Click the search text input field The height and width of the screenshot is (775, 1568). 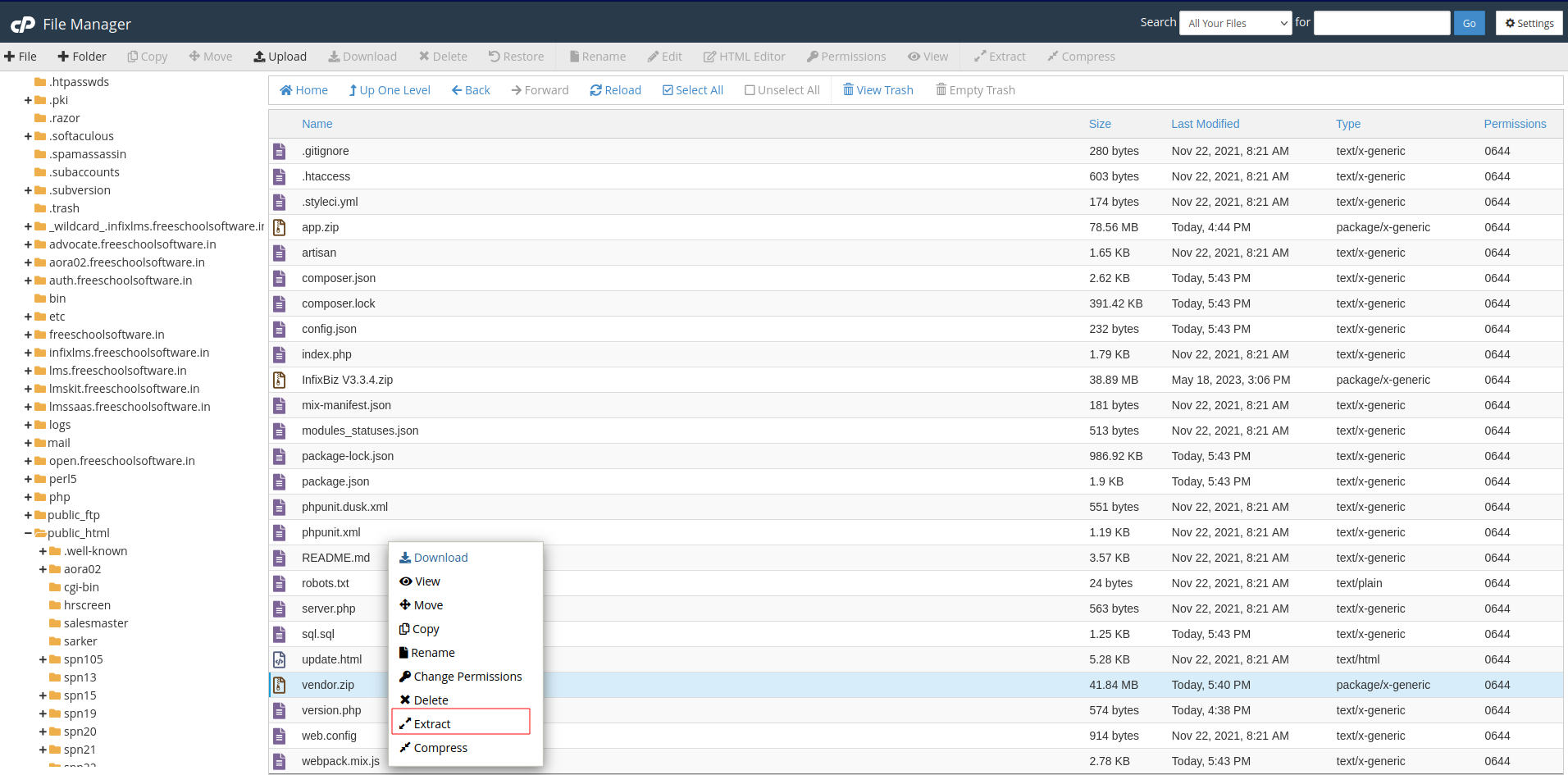pyautogui.click(x=1381, y=23)
